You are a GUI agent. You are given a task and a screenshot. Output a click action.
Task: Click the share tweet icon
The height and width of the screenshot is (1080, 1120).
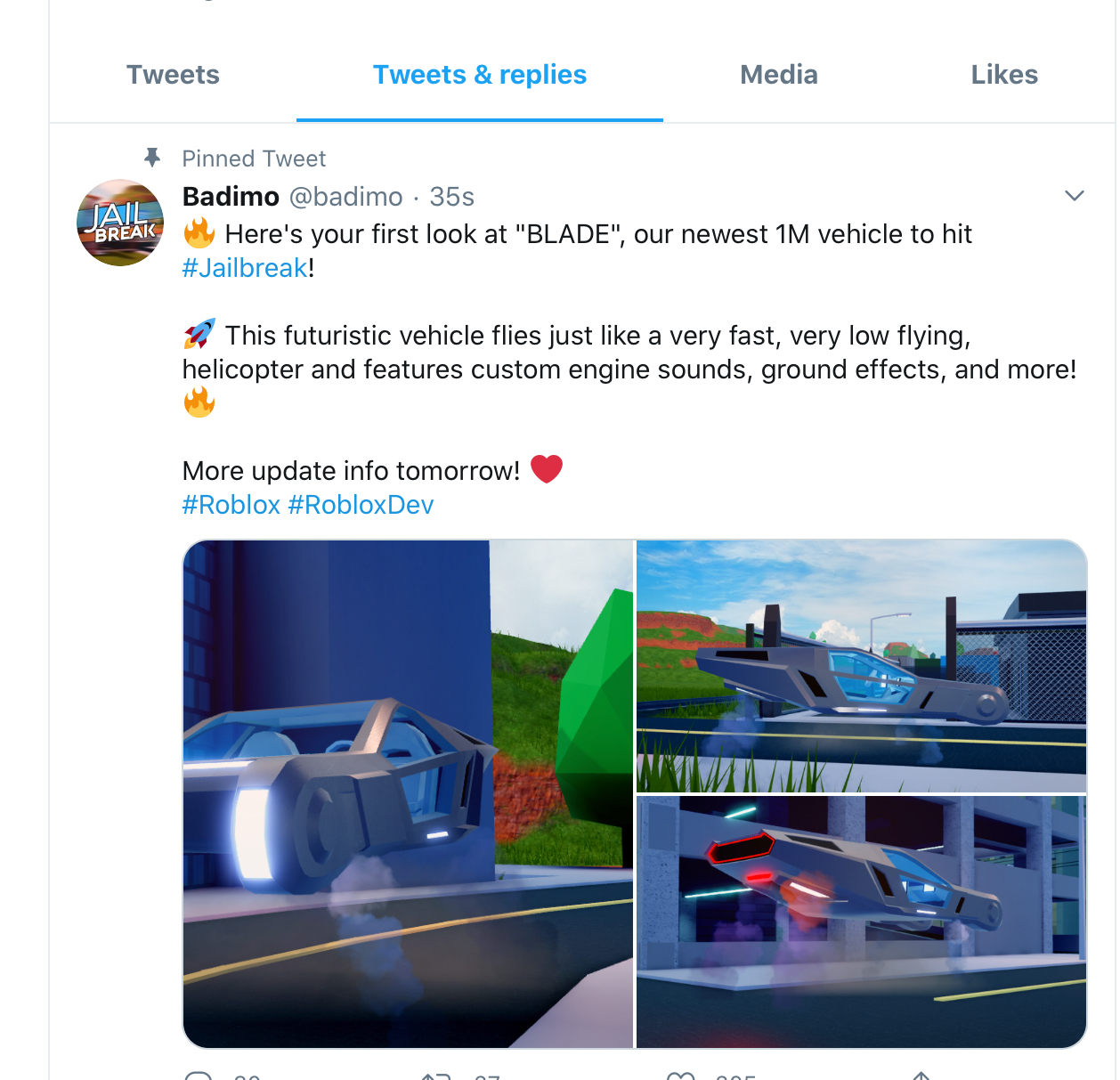921,1076
